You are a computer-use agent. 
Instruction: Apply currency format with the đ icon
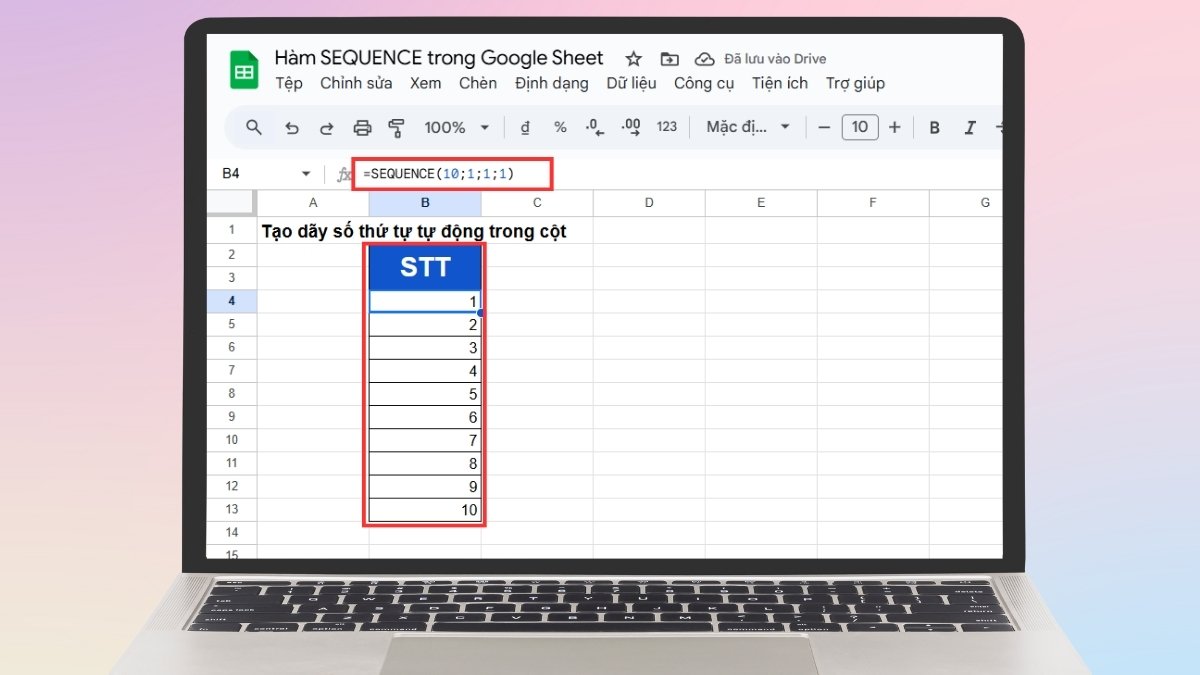pos(525,127)
